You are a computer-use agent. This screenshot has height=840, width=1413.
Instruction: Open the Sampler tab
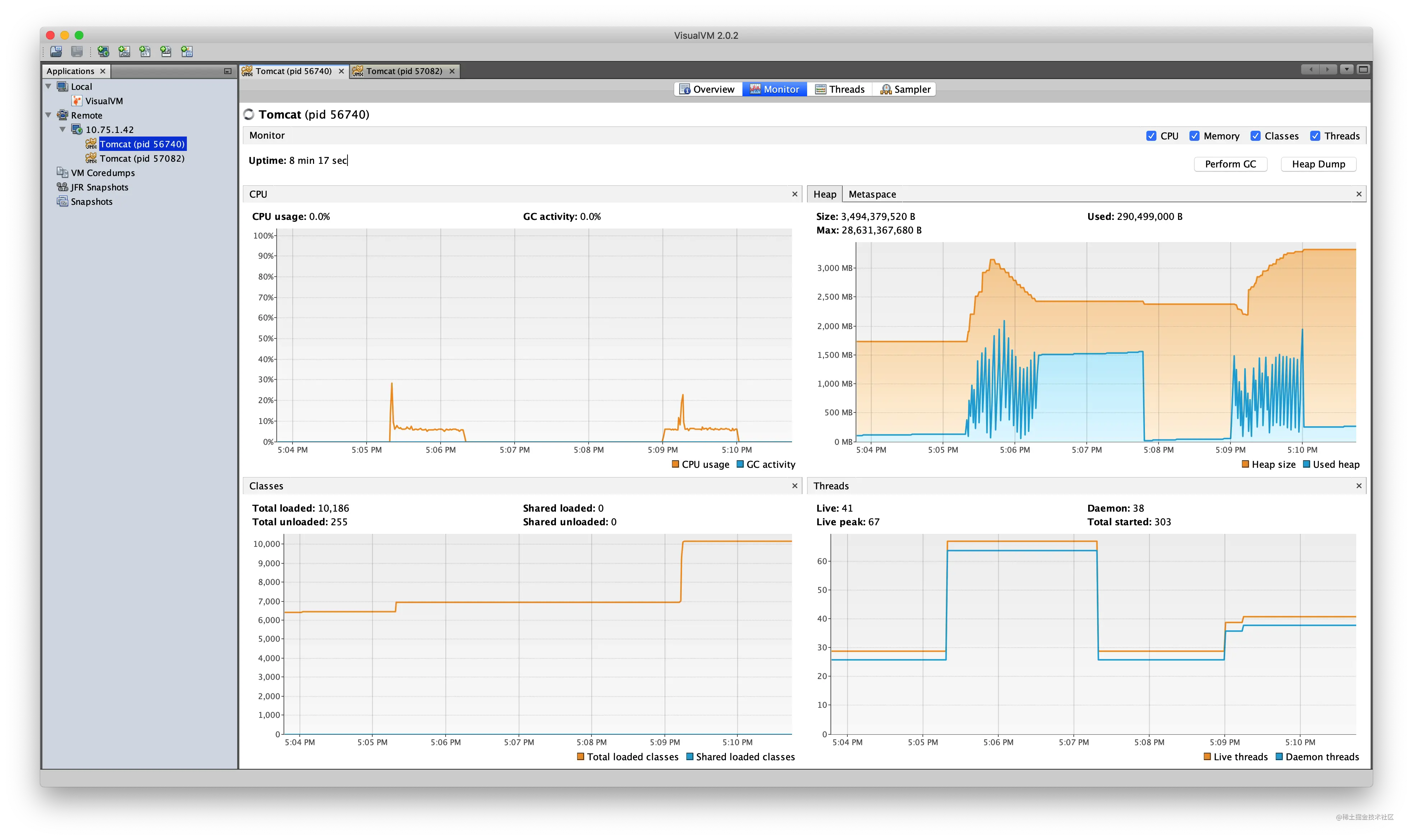coord(905,89)
